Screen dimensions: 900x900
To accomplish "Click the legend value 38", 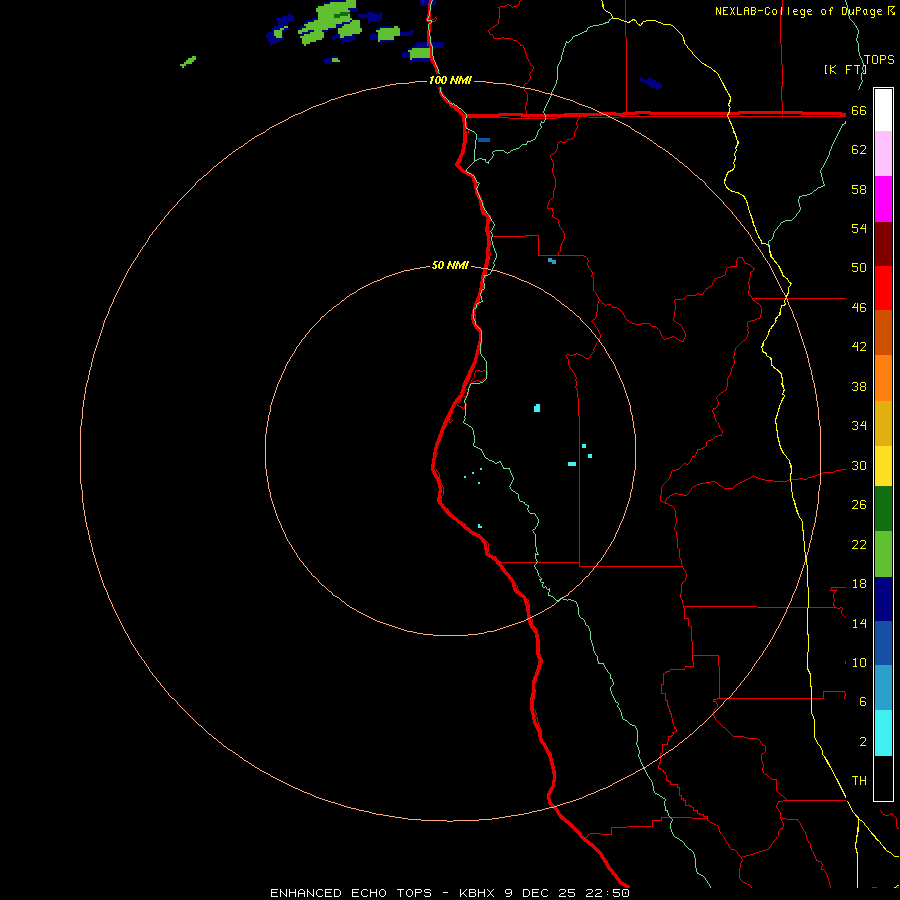I will click(x=859, y=386).
